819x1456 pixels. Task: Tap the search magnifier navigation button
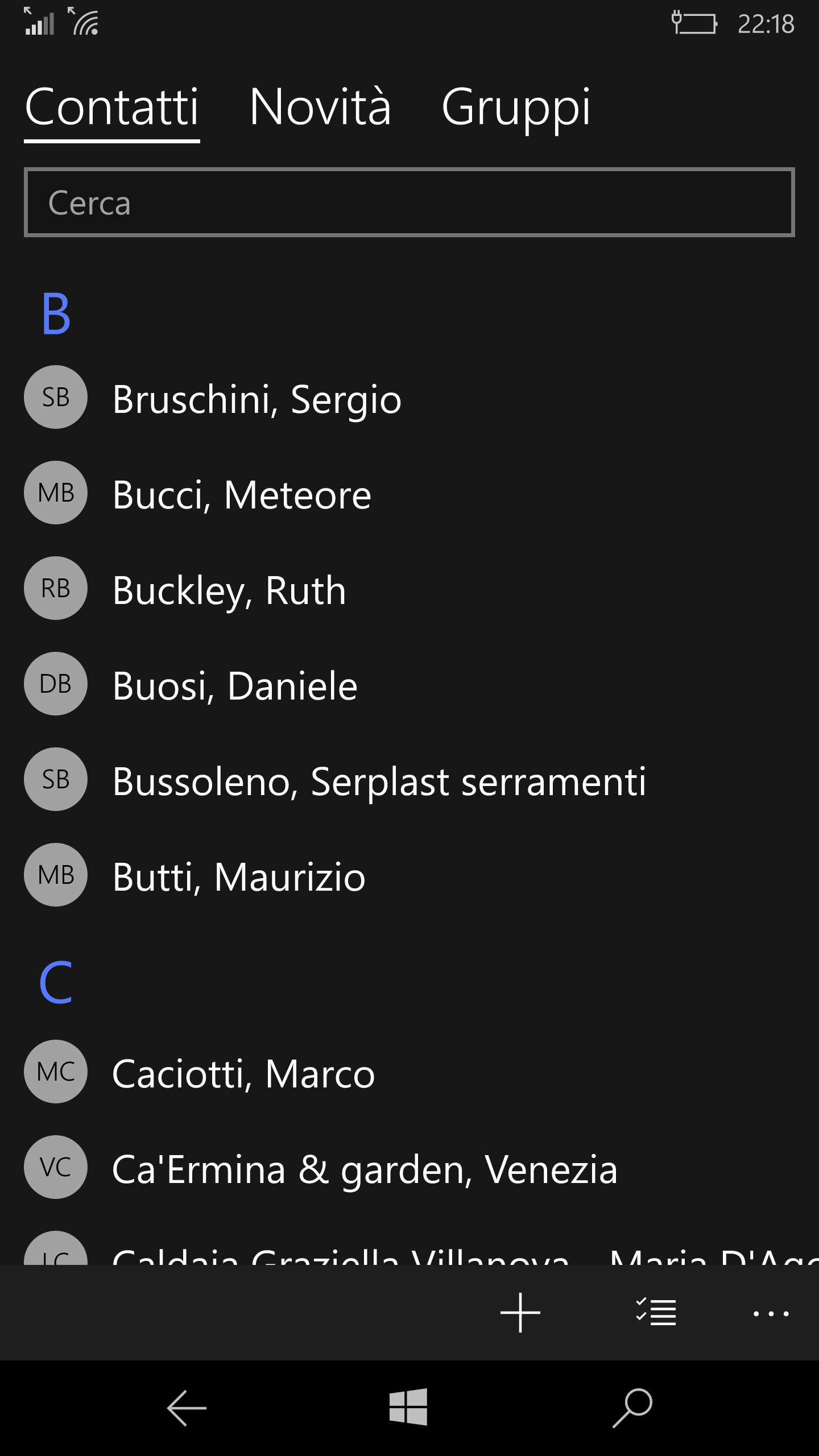click(x=632, y=1407)
